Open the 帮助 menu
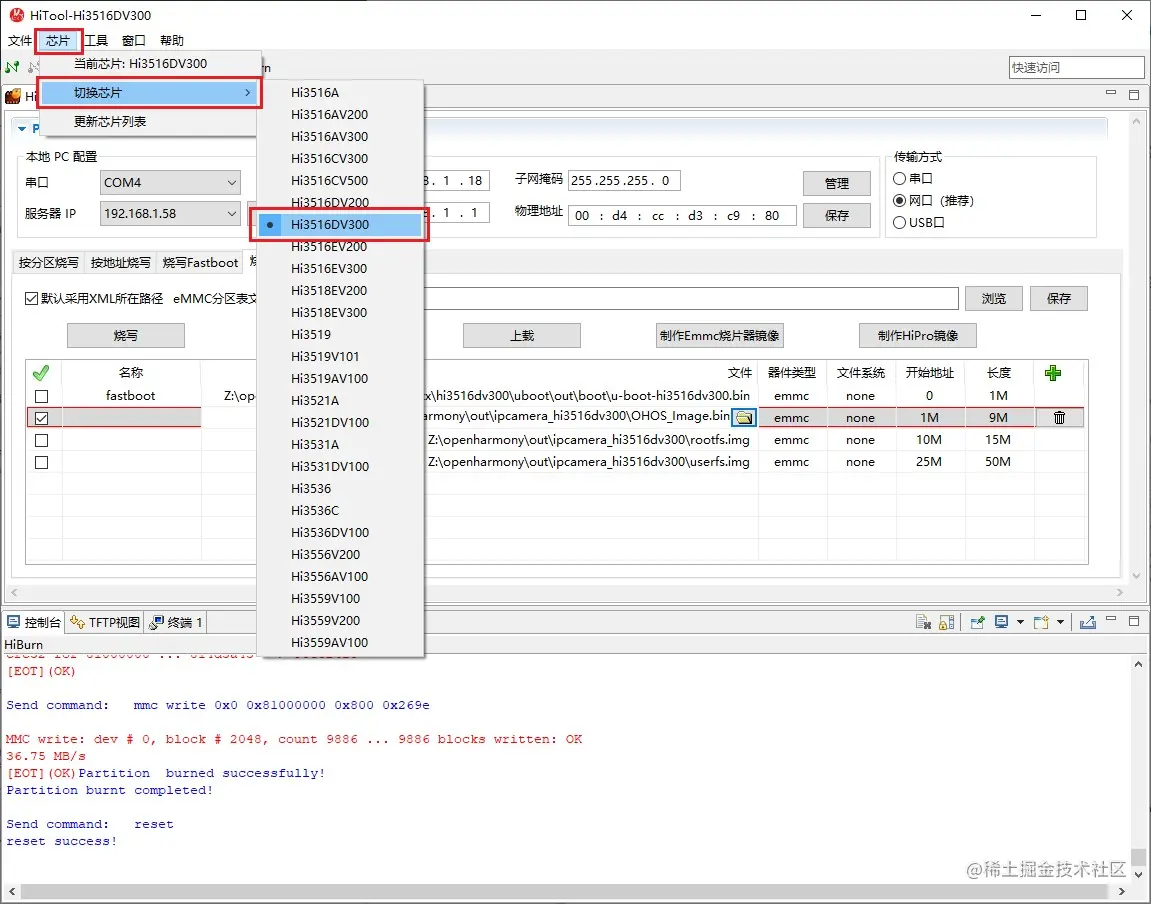The height and width of the screenshot is (904, 1151). 172,40
